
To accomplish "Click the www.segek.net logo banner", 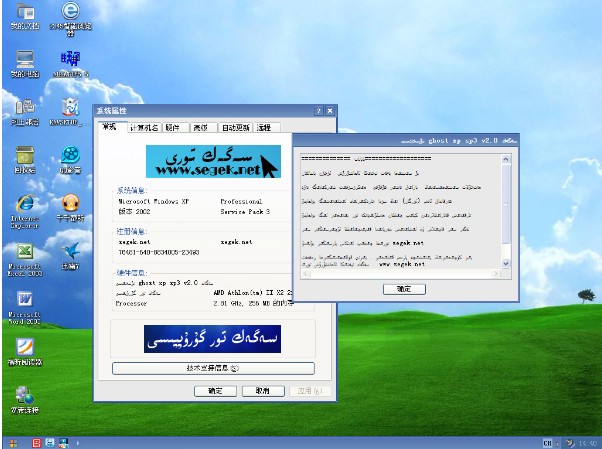I will [213, 161].
